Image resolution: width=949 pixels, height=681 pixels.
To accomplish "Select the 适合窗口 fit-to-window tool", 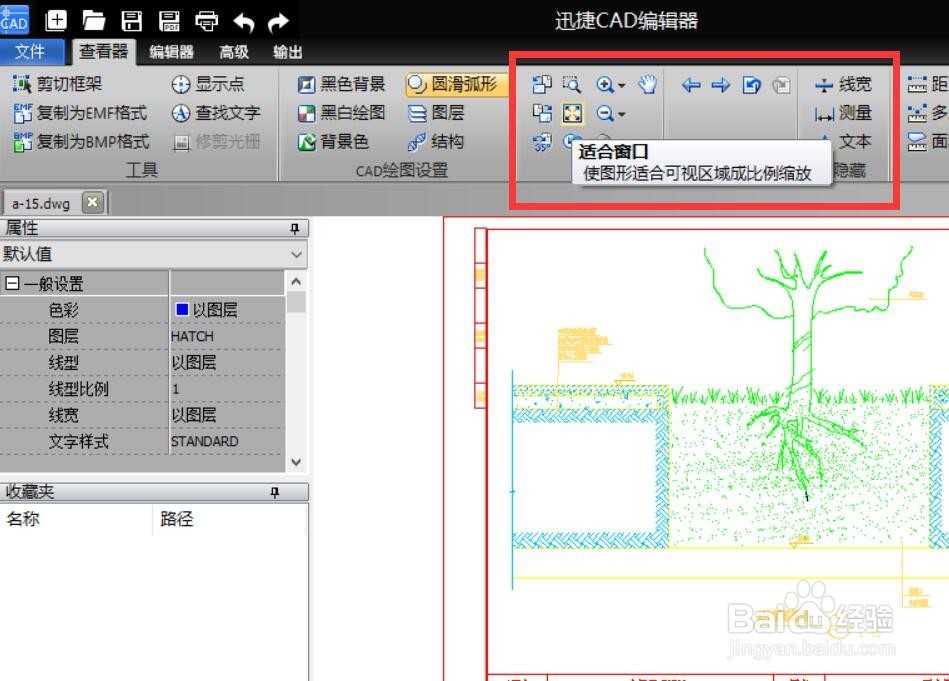I will click(573, 114).
